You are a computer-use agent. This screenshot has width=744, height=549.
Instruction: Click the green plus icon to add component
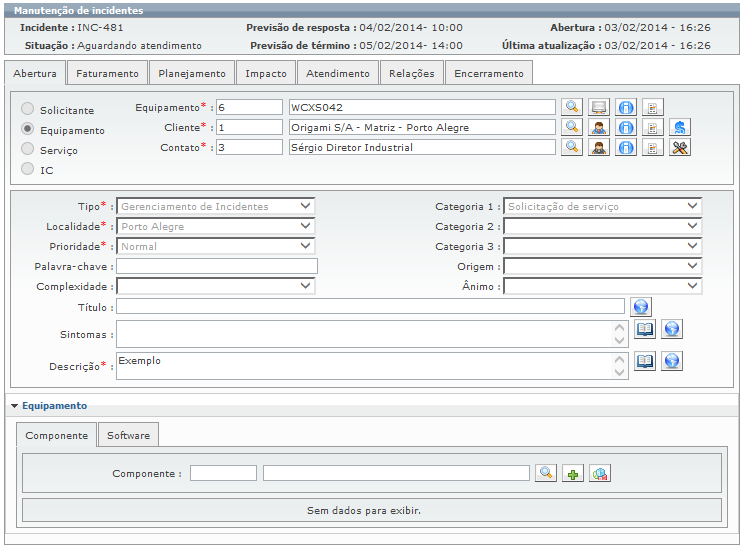click(x=573, y=473)
